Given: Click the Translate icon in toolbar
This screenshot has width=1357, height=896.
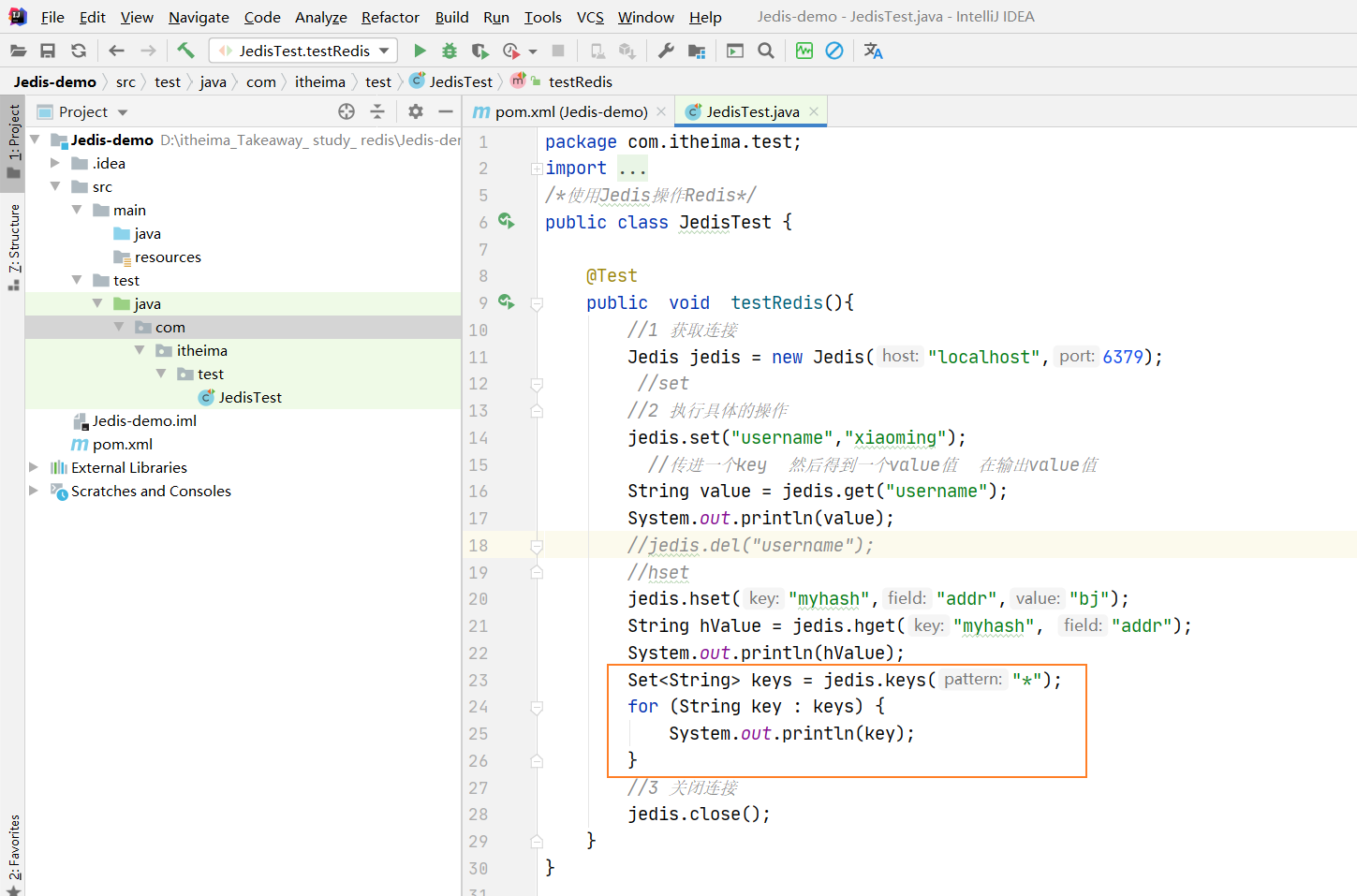Looking at the screenshot, I should pyautogui.click(x=873, y=51).
